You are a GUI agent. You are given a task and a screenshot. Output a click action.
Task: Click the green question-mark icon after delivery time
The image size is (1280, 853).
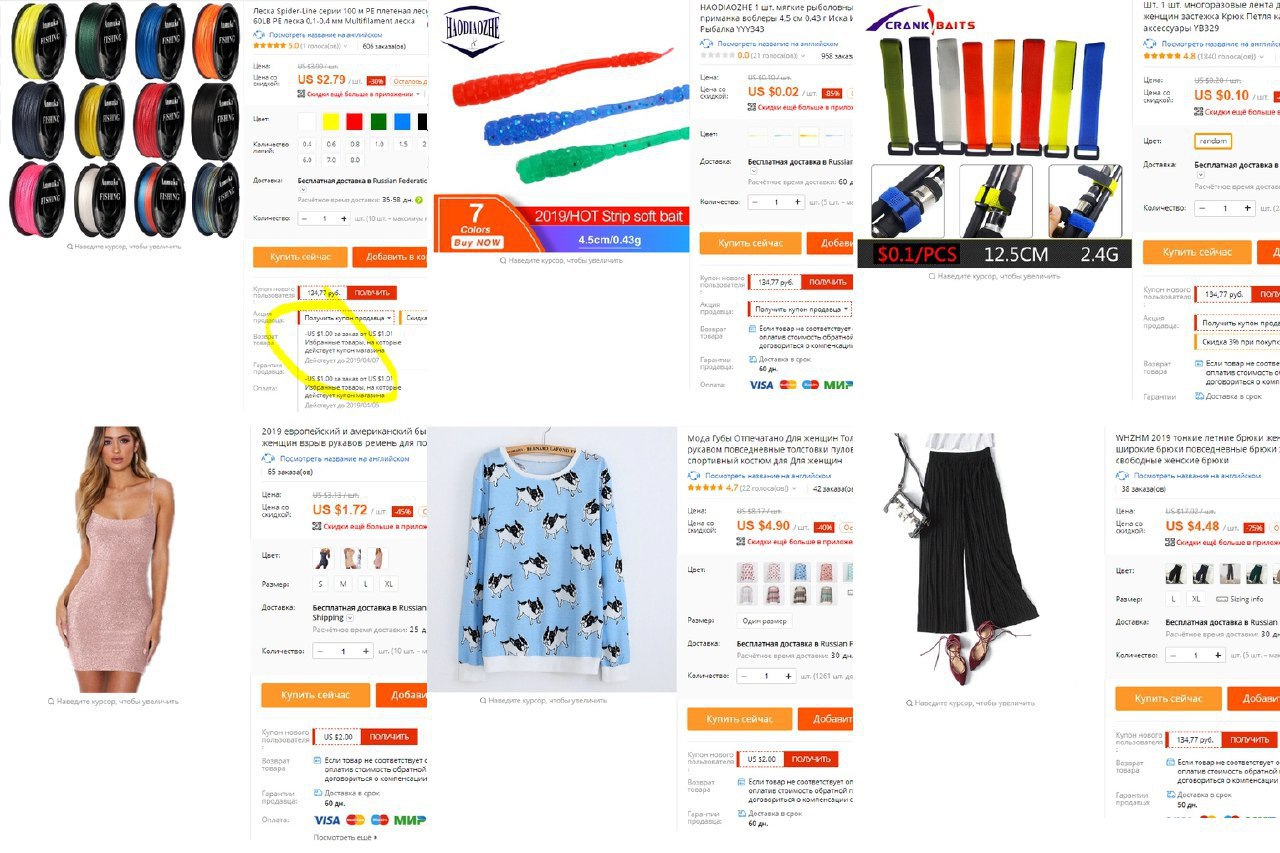[x=421, y=200]
